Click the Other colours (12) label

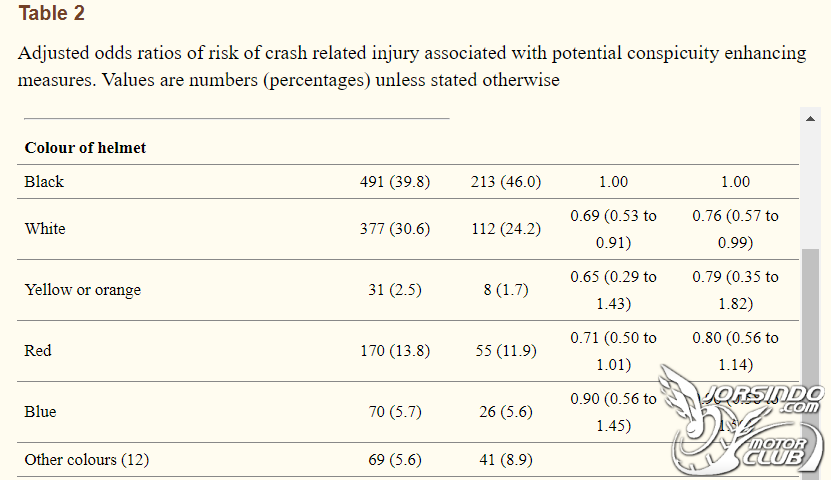coord(86,459)
